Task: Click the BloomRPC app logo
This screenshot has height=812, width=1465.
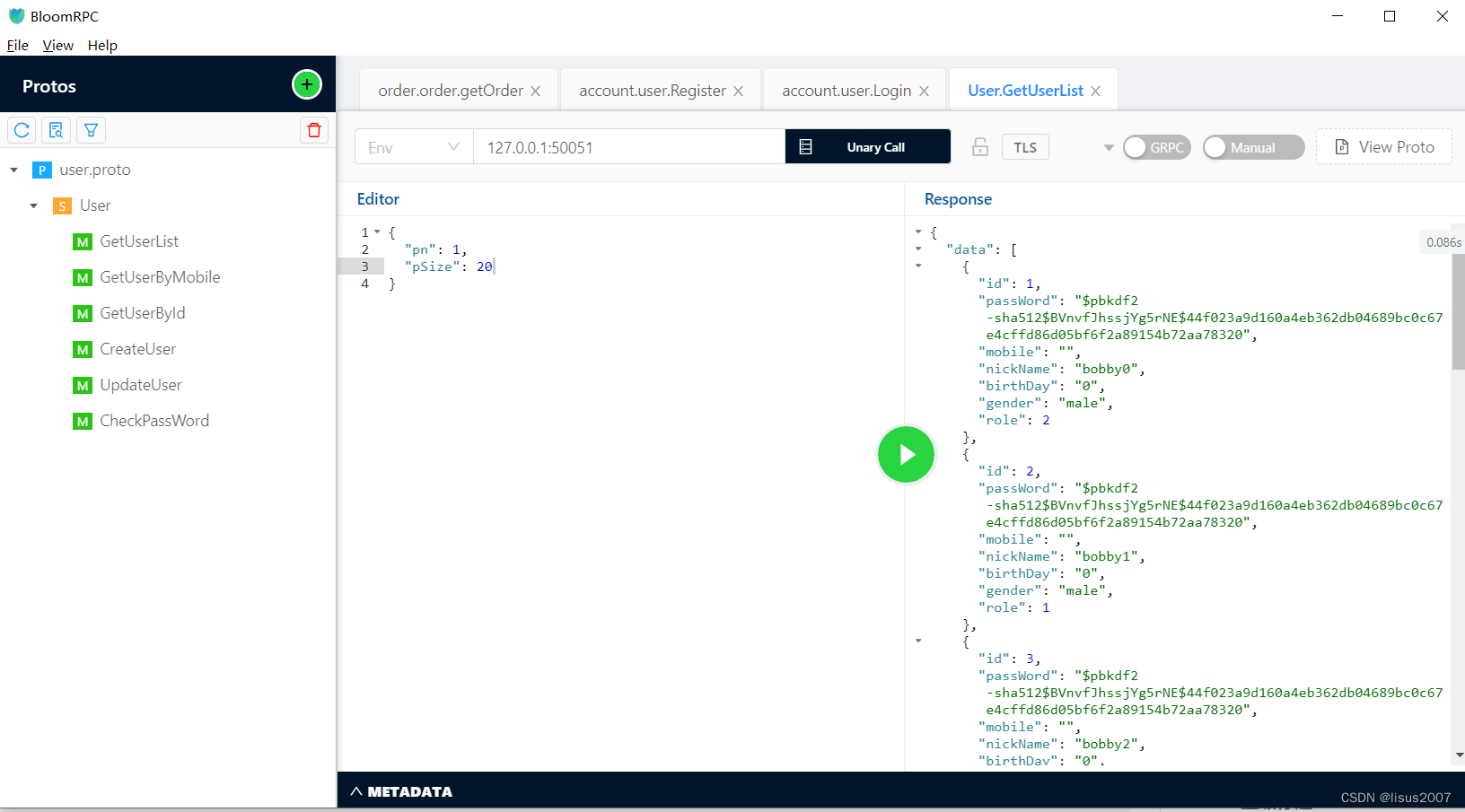Action: pos(16,16)
